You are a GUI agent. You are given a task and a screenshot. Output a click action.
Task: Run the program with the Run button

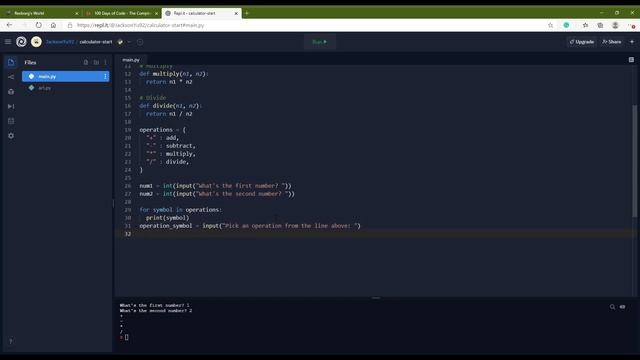point(320,42)
